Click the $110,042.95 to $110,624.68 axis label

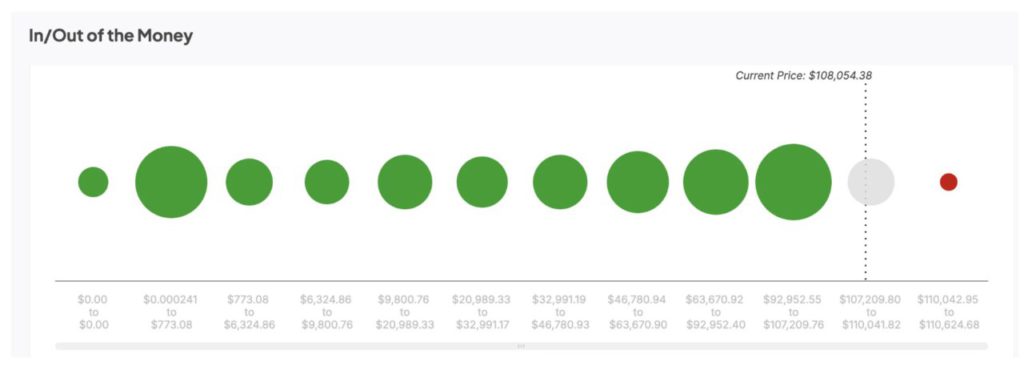tap(948, 312)
